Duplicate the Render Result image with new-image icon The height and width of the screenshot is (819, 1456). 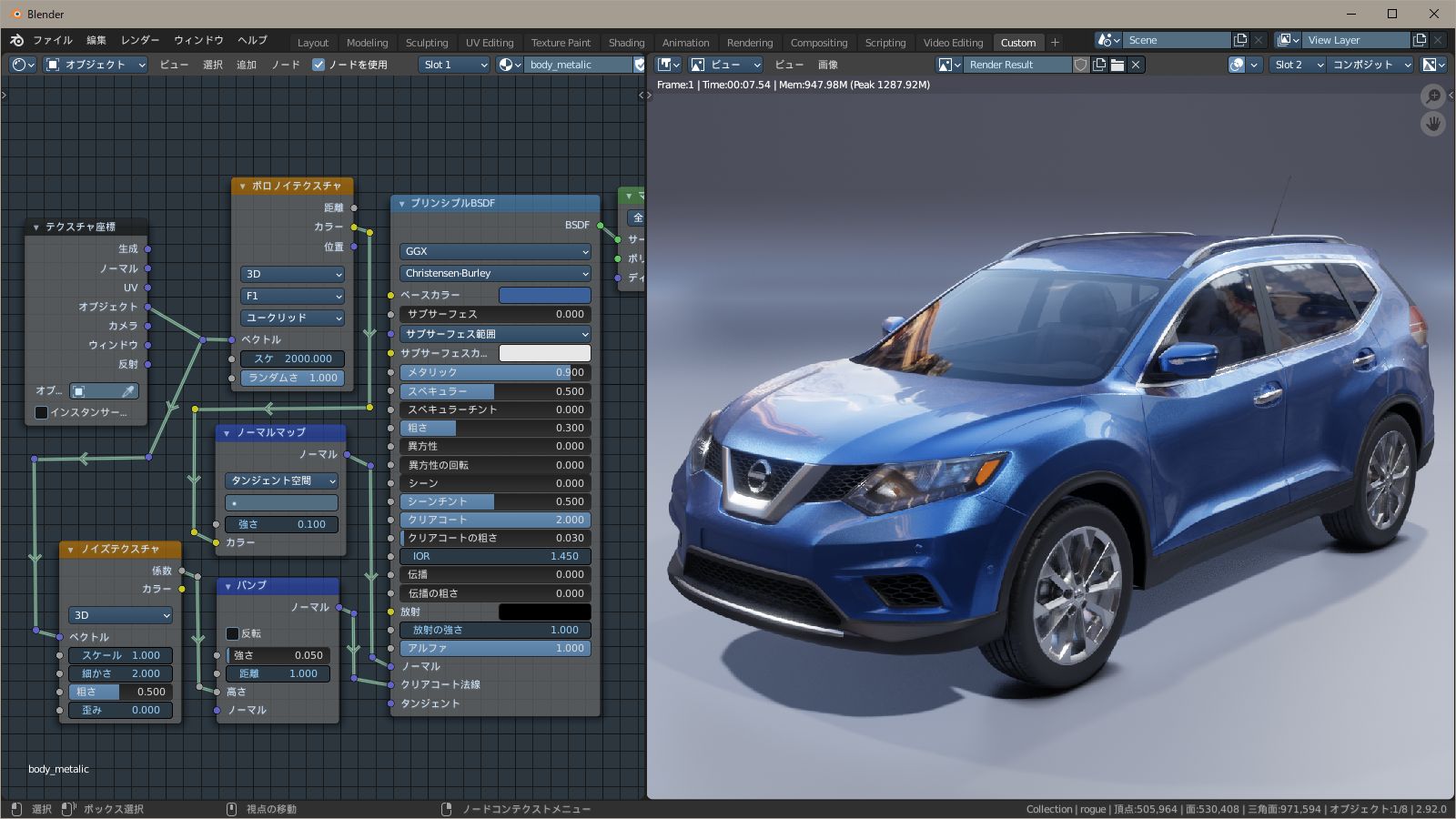tap(1099, 65)
